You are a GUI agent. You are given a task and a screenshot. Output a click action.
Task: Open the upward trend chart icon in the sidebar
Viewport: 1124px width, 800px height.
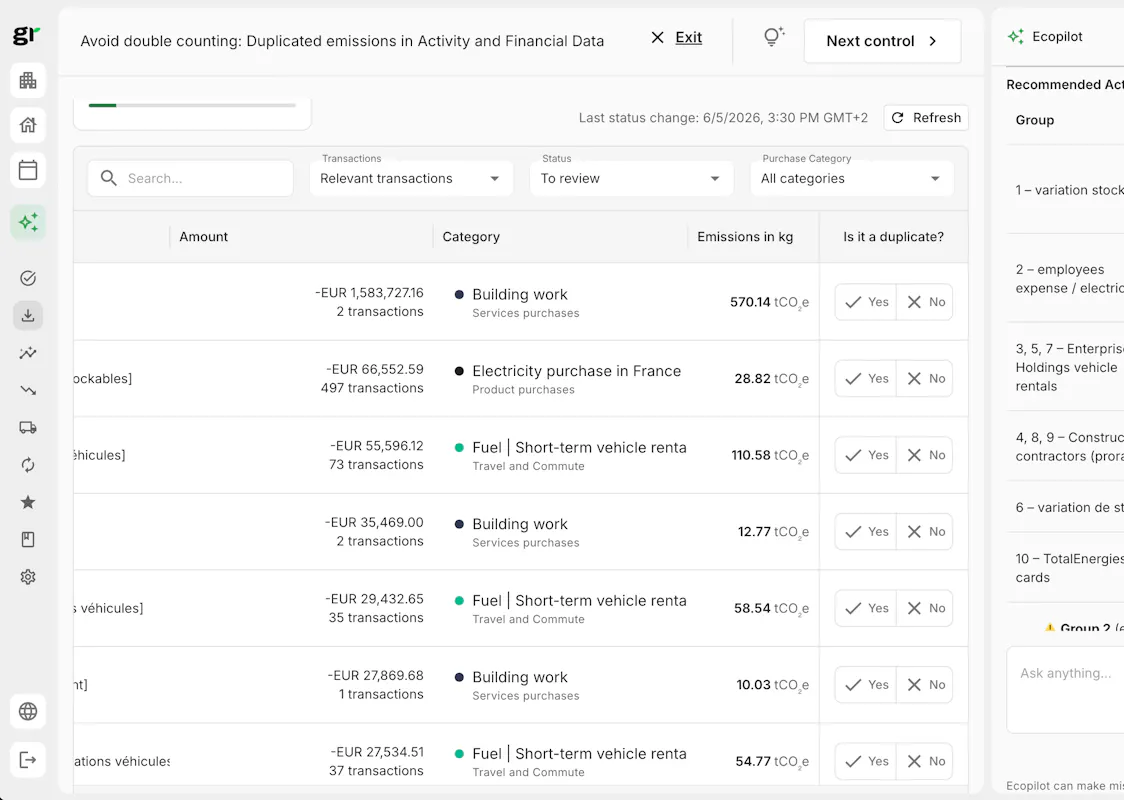(28, 353)
